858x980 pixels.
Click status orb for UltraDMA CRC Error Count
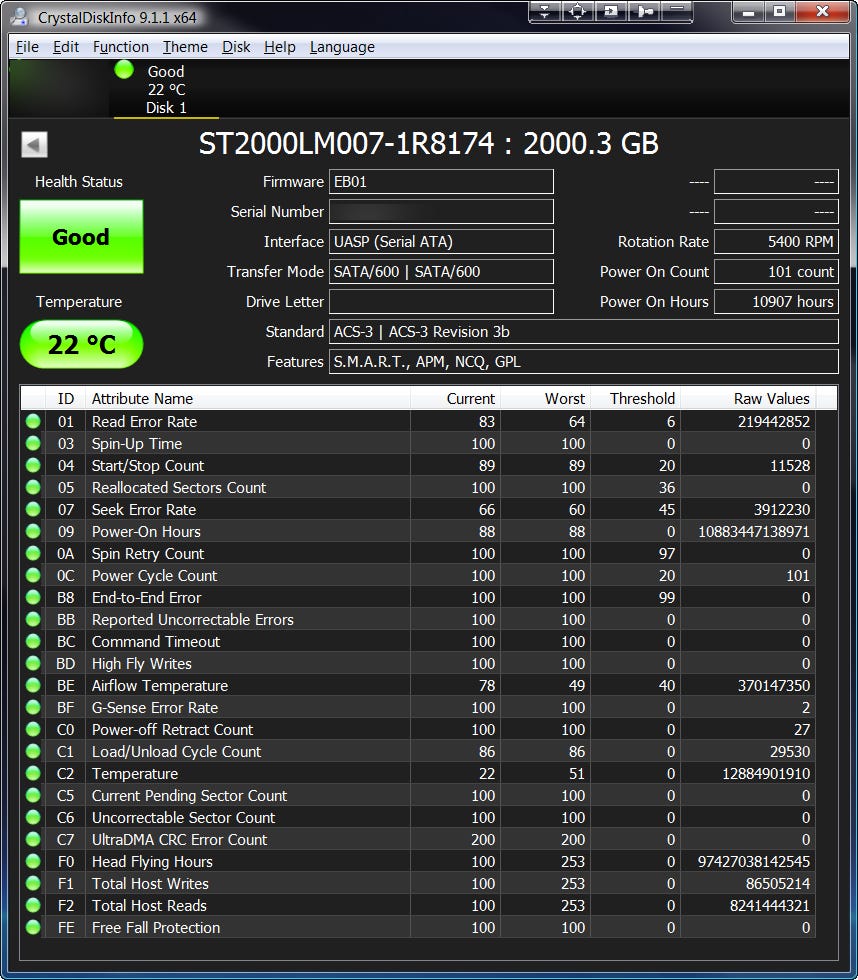click(33, 839)
